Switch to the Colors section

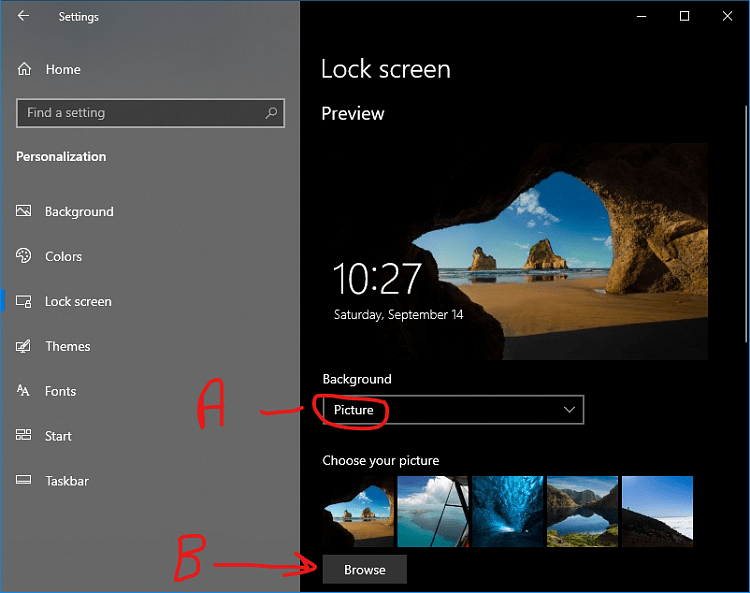click(64, 256)
